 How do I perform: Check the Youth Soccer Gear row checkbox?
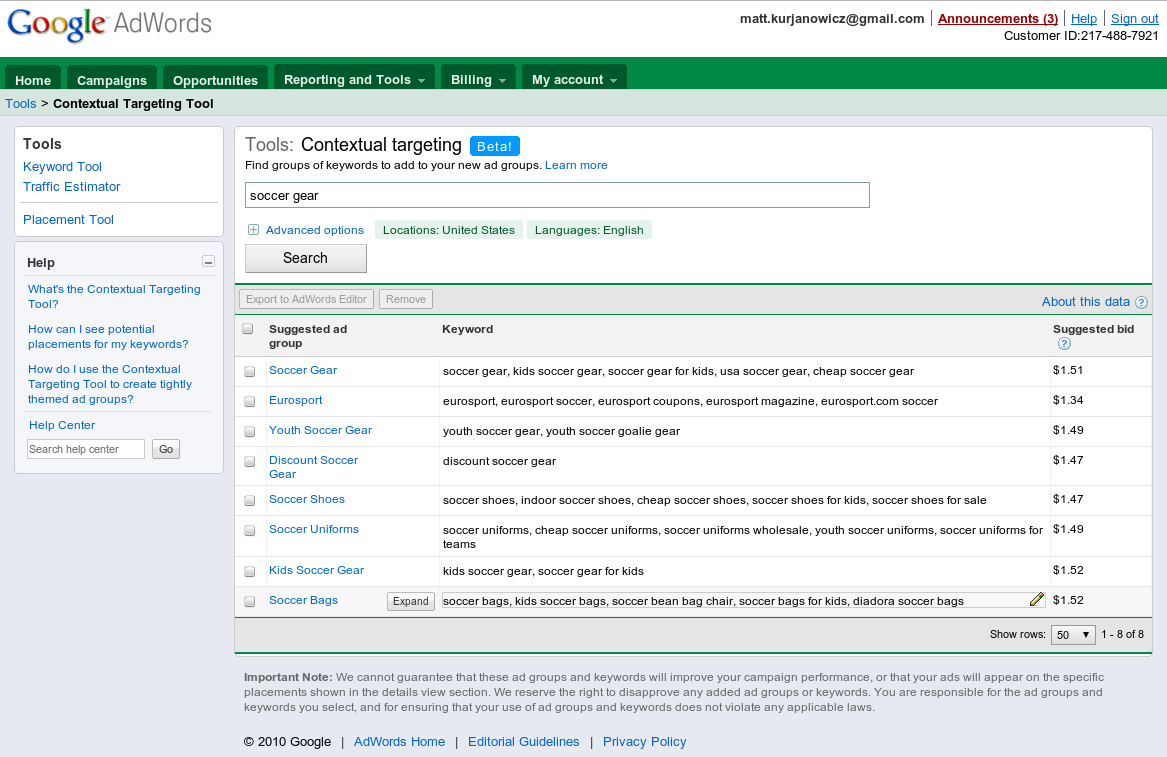[x=250, y=432]
